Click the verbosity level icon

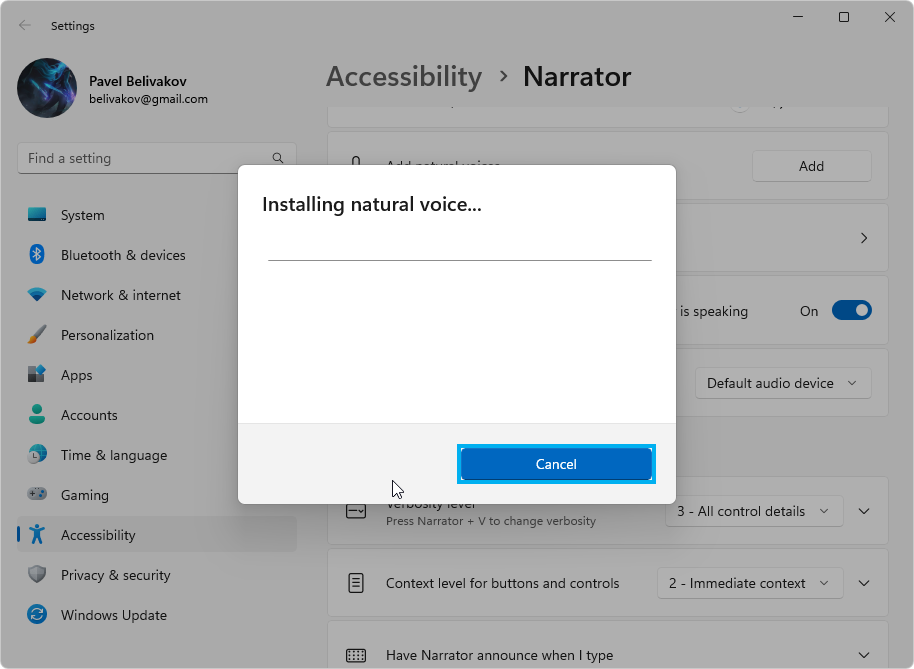tap(356, 511)
